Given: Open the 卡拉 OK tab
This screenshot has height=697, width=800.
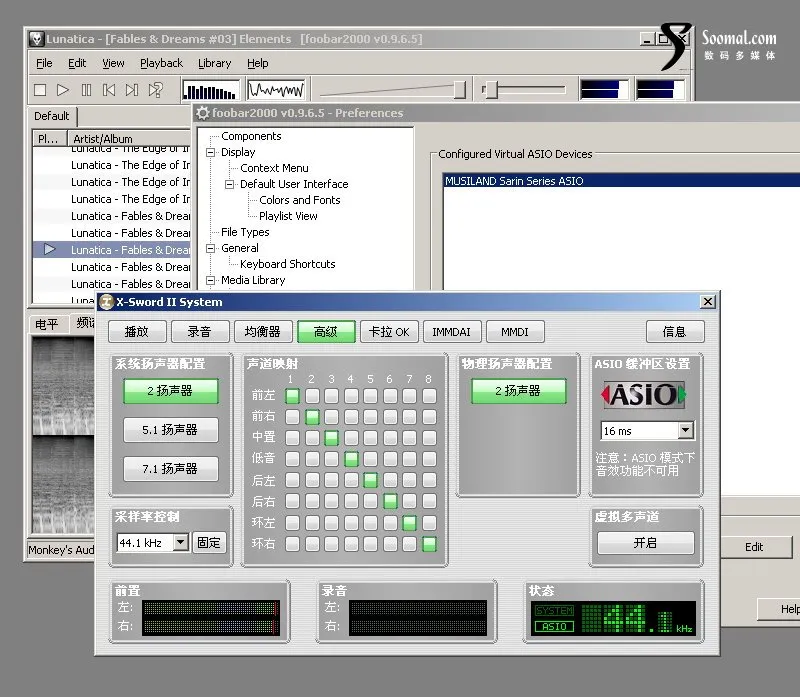Looking at the screenshot, I should pyautogui.click(x=389, y=332).
